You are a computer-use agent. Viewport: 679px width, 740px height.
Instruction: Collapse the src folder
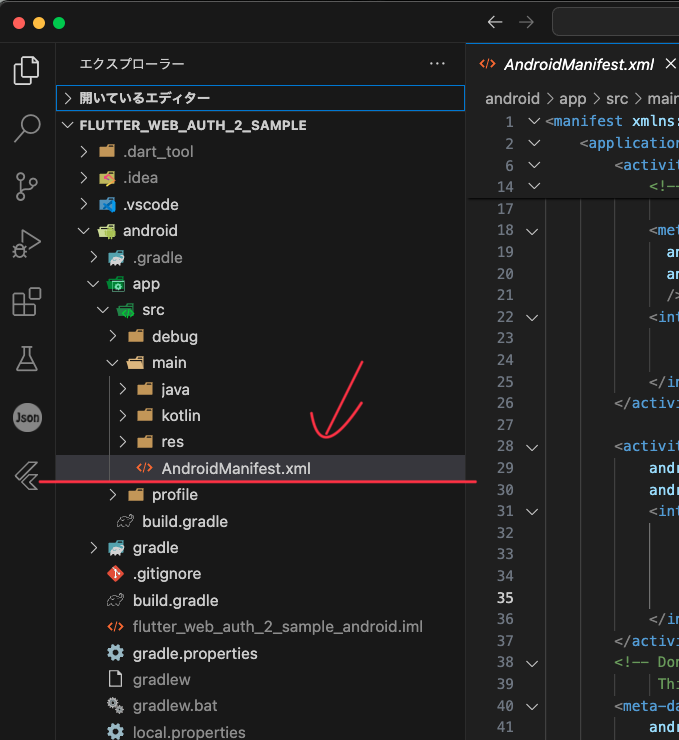pos(260,310)
